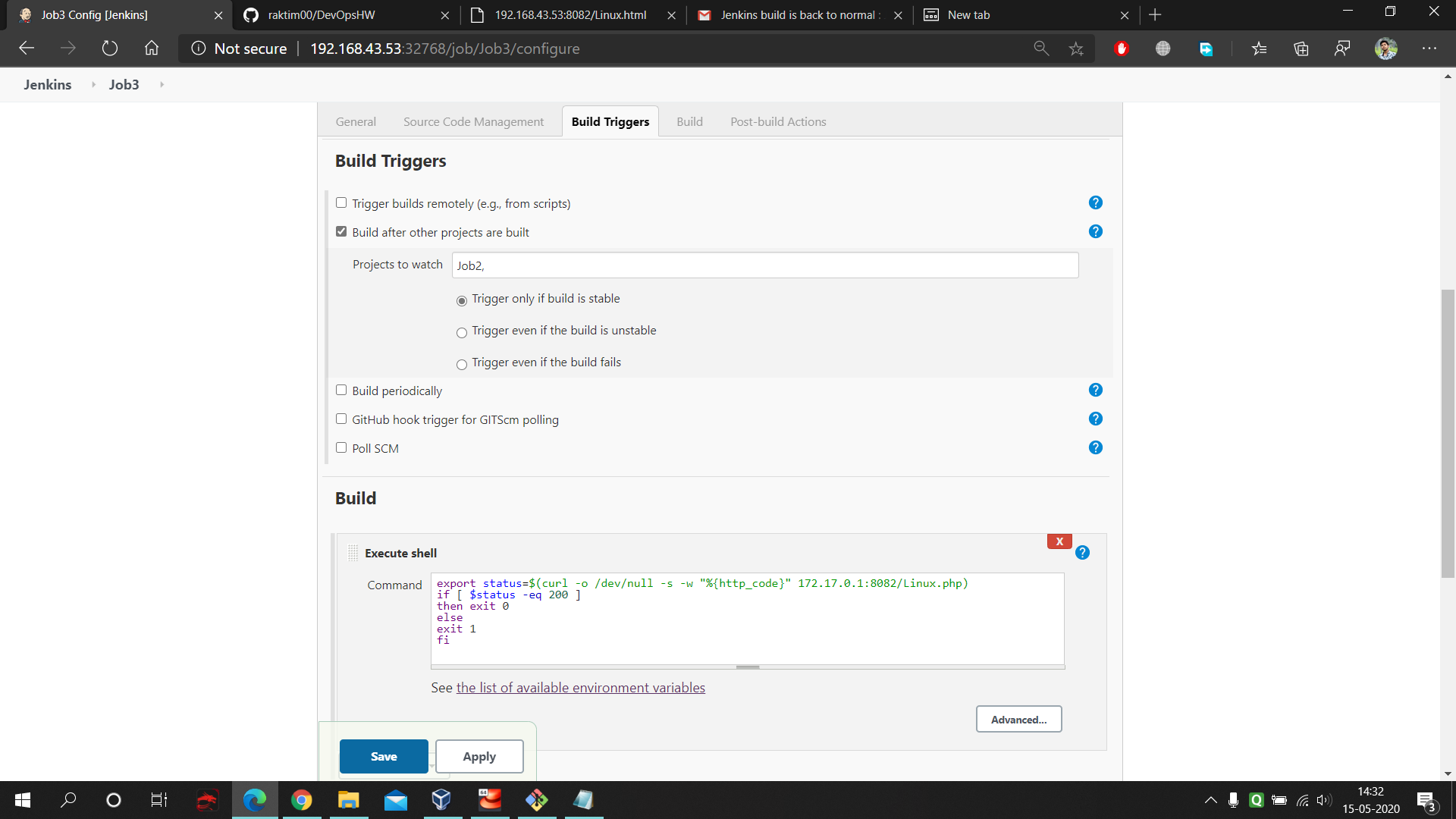Uncheck Build after other projects are built
Screen dimensions: 1456x819
click(341, 231)
